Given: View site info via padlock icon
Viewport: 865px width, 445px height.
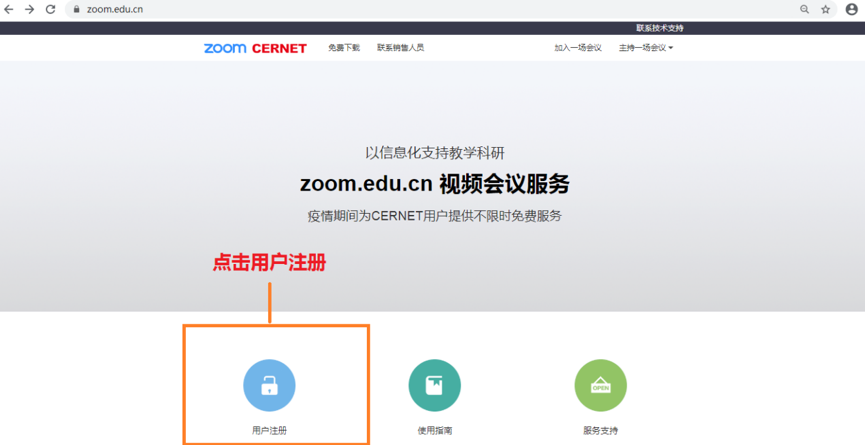Looking at the screenshot, I should (76, 9).
